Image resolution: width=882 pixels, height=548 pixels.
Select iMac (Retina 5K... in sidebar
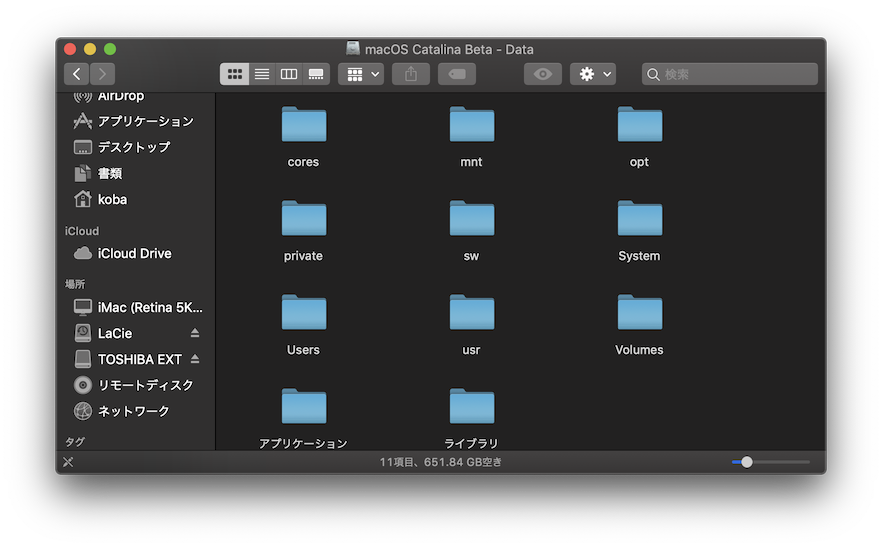[138, 307]
